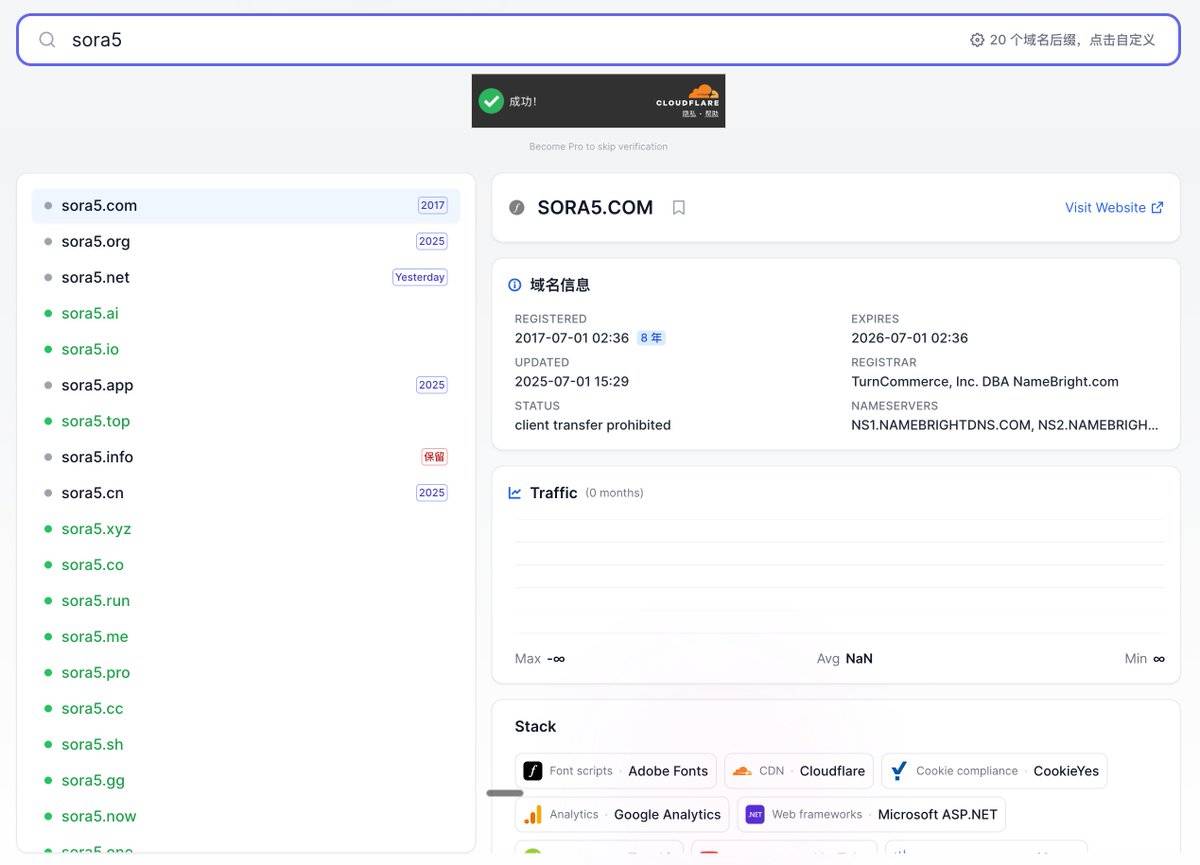Open the Visit Website link

[1114, 208]
